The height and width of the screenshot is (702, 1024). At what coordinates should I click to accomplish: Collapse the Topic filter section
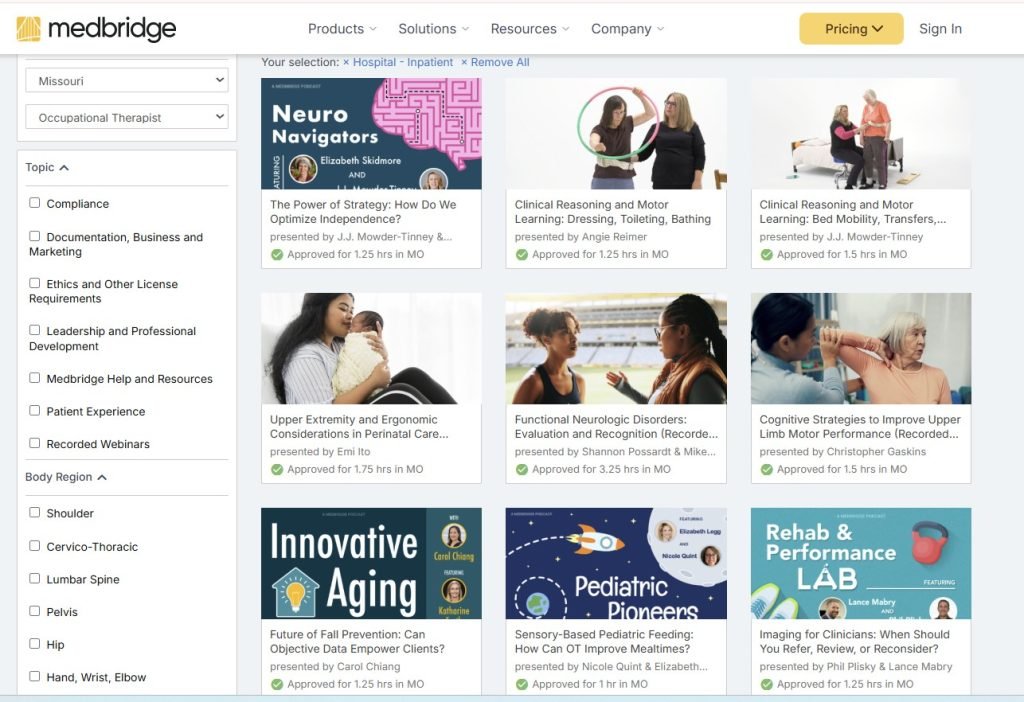(47, 167)
